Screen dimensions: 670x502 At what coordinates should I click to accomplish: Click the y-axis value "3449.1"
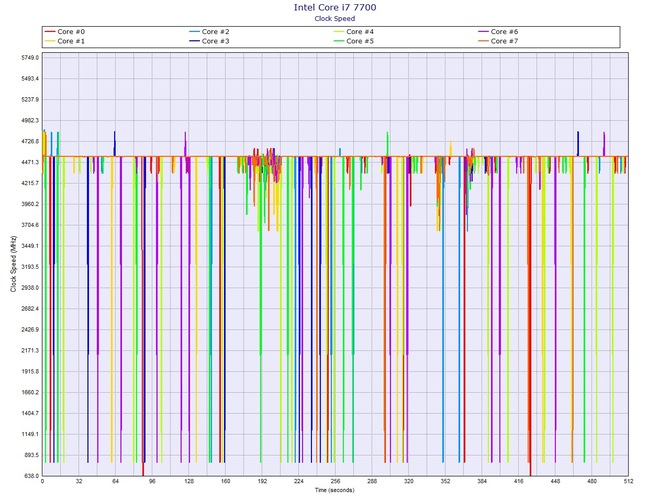(30, 246)
